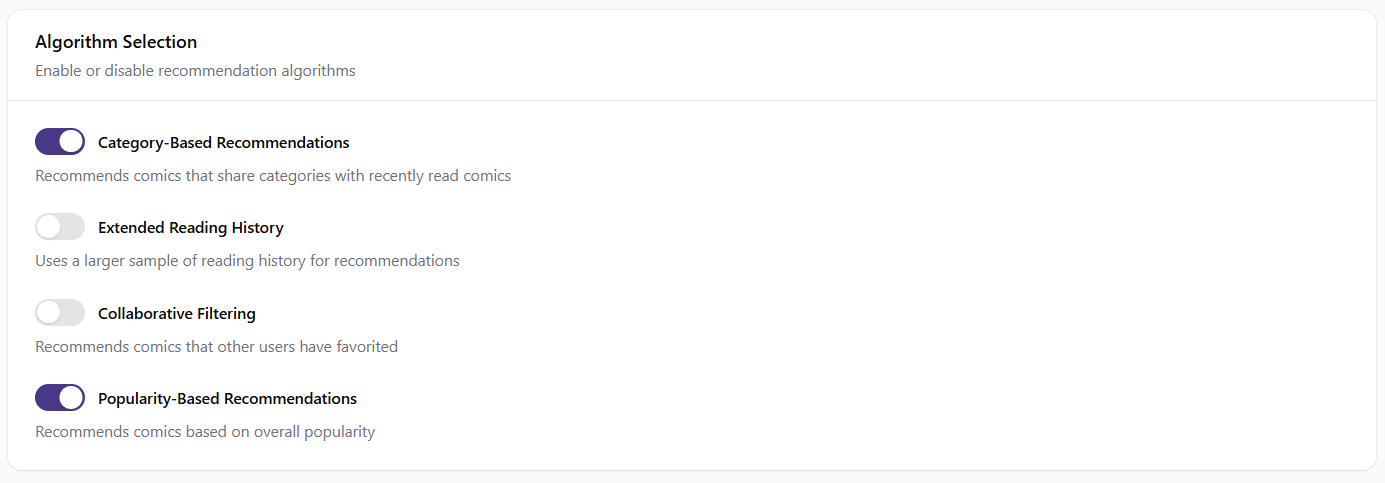Click the divider line under the Algorithm Selection header

click(692, 100)
